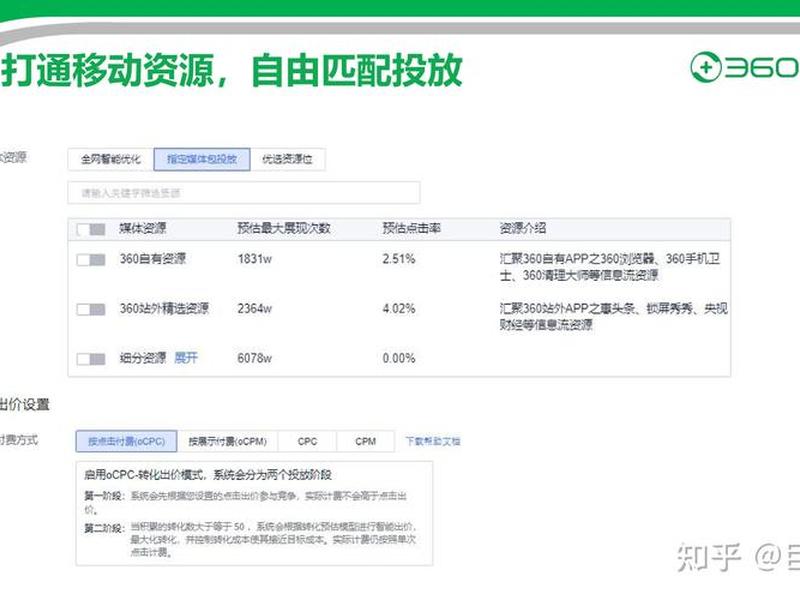800x600 pixels.
Task: Click the 4.02% click rate
Action: click(399, 309)
